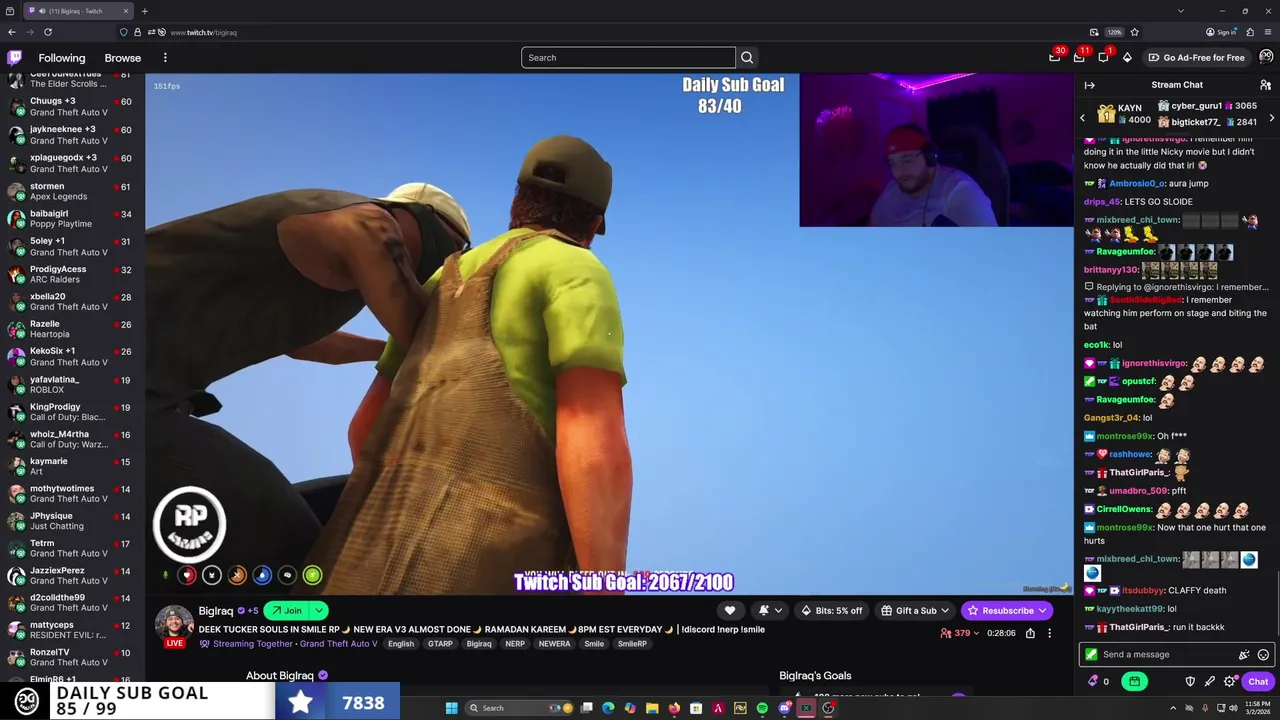1280x720 pixels.
Task: Share the stream with share icon
Action: [1030, 633]
